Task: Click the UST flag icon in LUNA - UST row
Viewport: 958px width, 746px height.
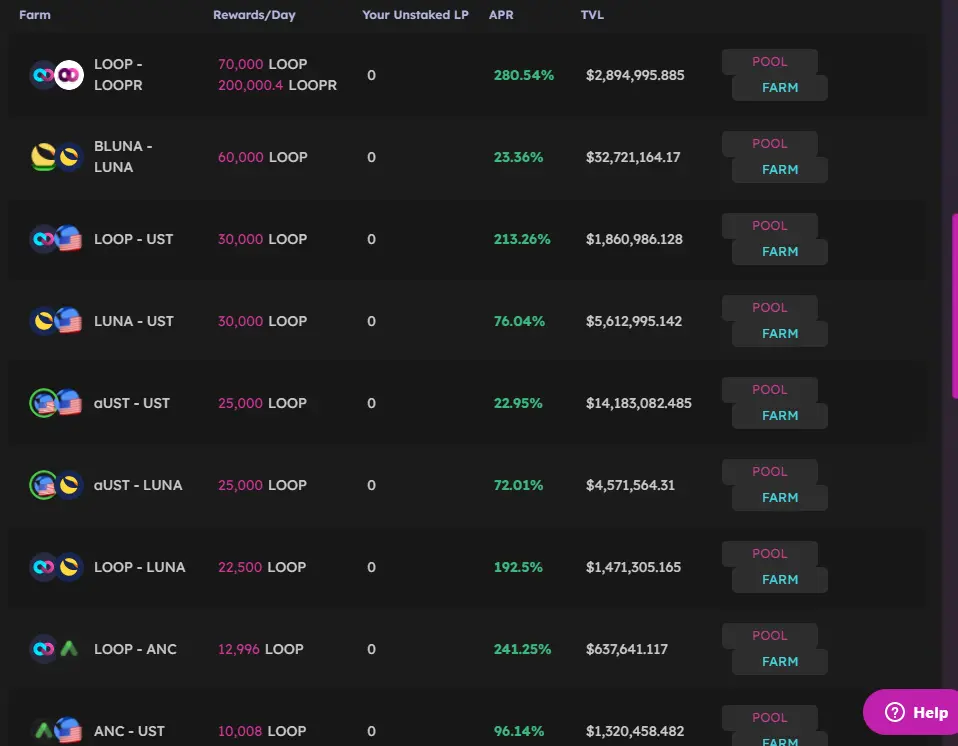Action: coord(69,321)
